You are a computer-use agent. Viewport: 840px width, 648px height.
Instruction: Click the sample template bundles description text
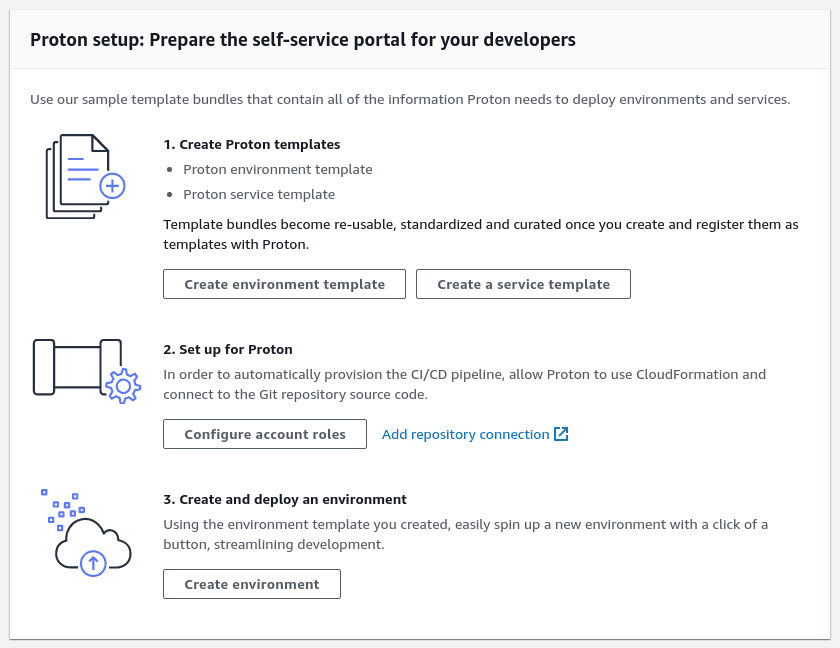click(410, 100)
